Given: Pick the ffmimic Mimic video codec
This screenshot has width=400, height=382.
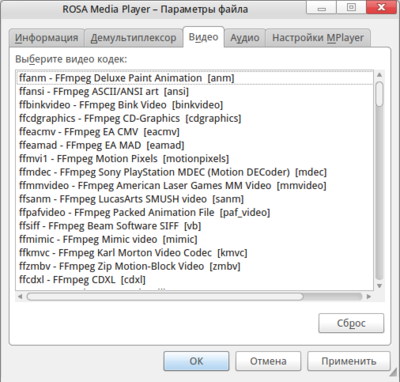Looking at the screenshot, I should (x=195, y=239).
